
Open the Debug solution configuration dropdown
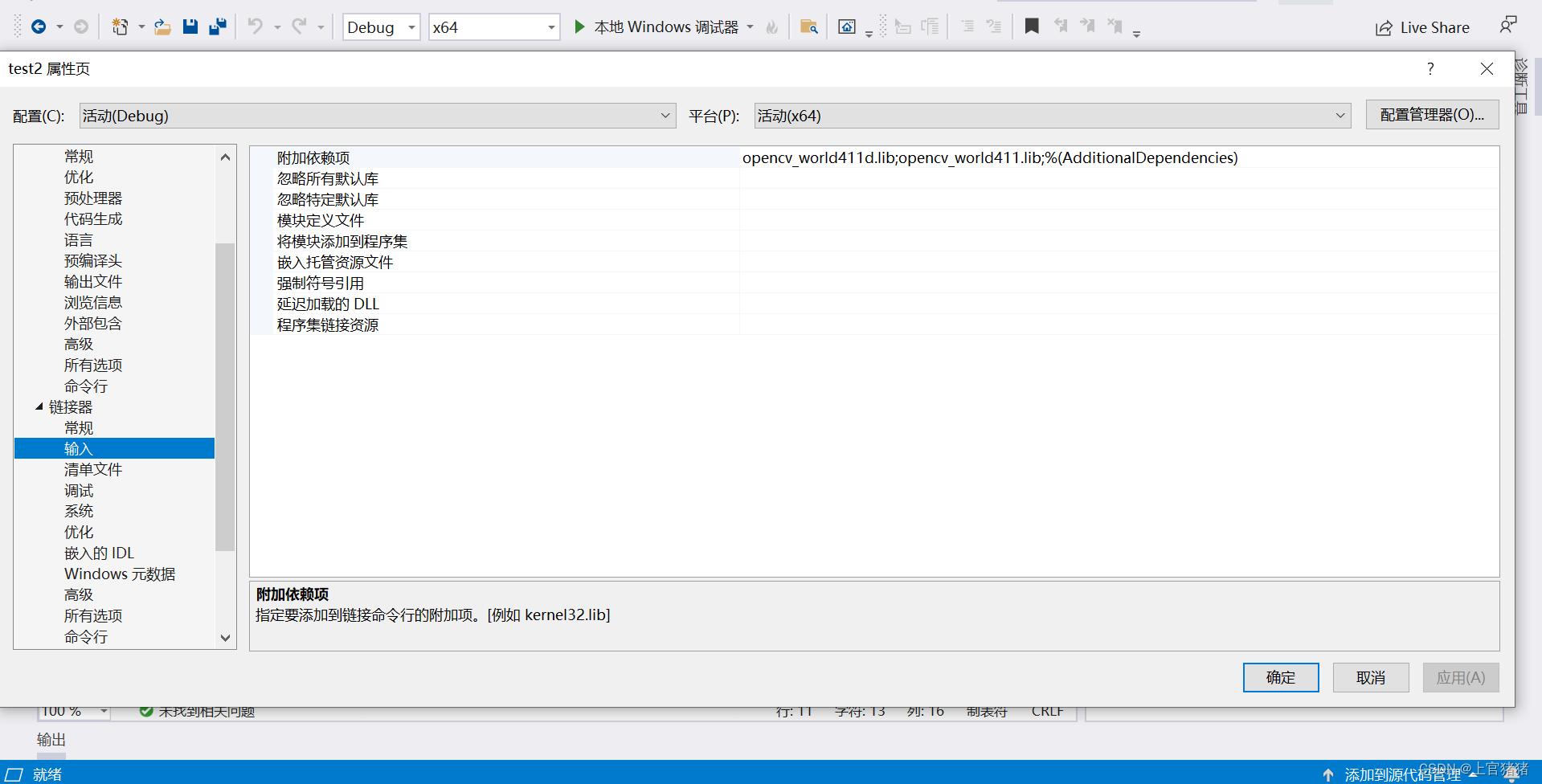point(381,27)
